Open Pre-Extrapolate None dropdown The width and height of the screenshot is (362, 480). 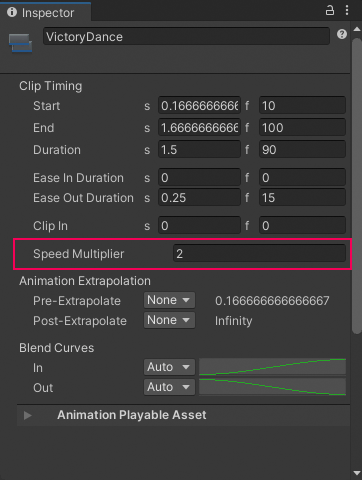(169, 300)
